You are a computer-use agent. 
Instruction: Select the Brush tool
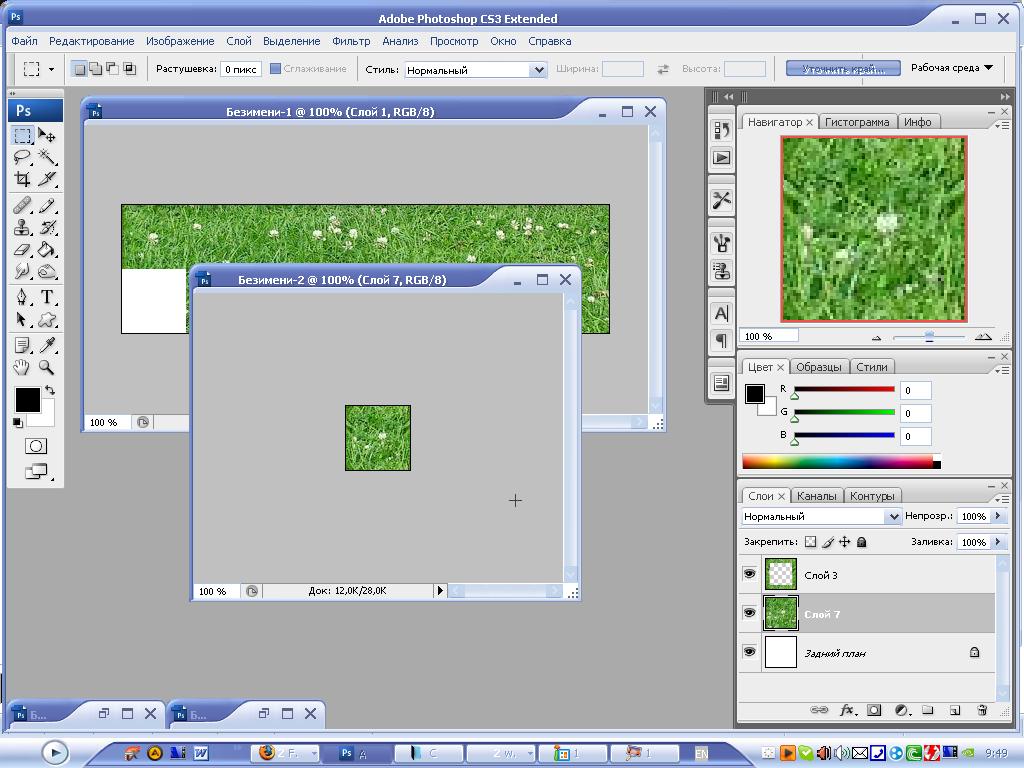coord(47,206)
